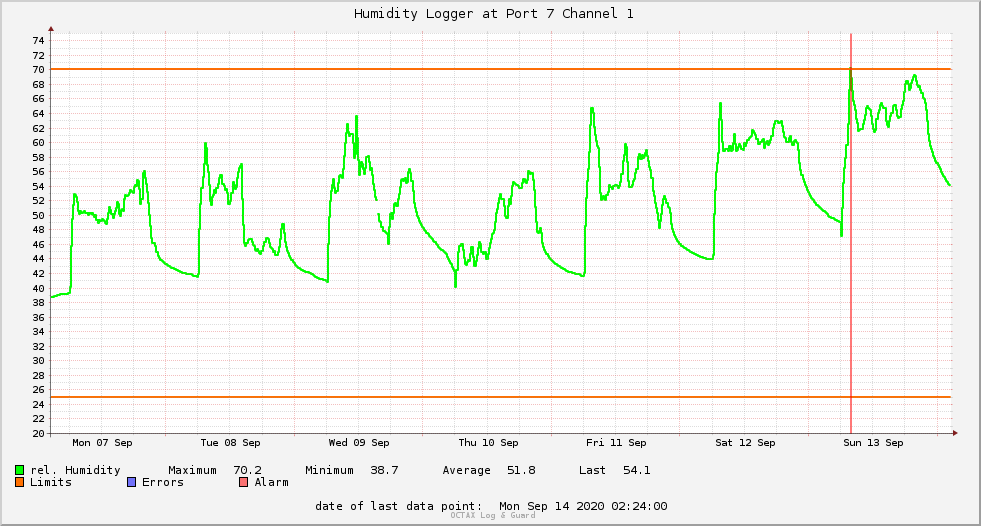This screenshot has height=526, width=981.
Task: Click the Minimum value 38.7
Action: click(x=384, y=470)
